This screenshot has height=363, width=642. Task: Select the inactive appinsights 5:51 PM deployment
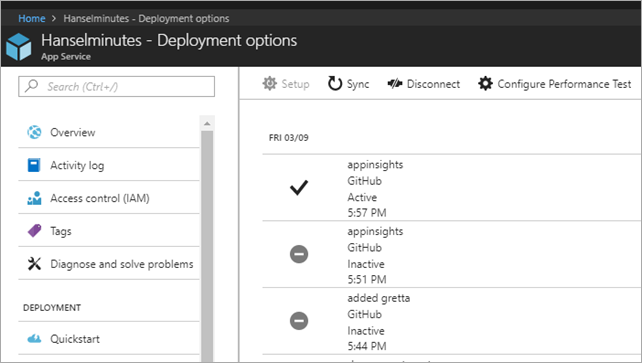(452, 255)
